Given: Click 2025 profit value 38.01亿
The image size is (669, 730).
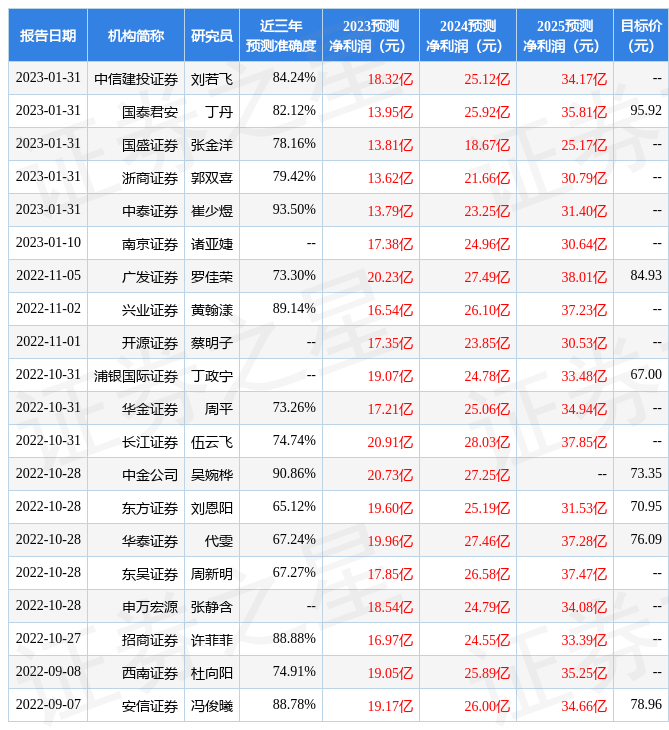Looking at the screenshot, I should point(584,277).
